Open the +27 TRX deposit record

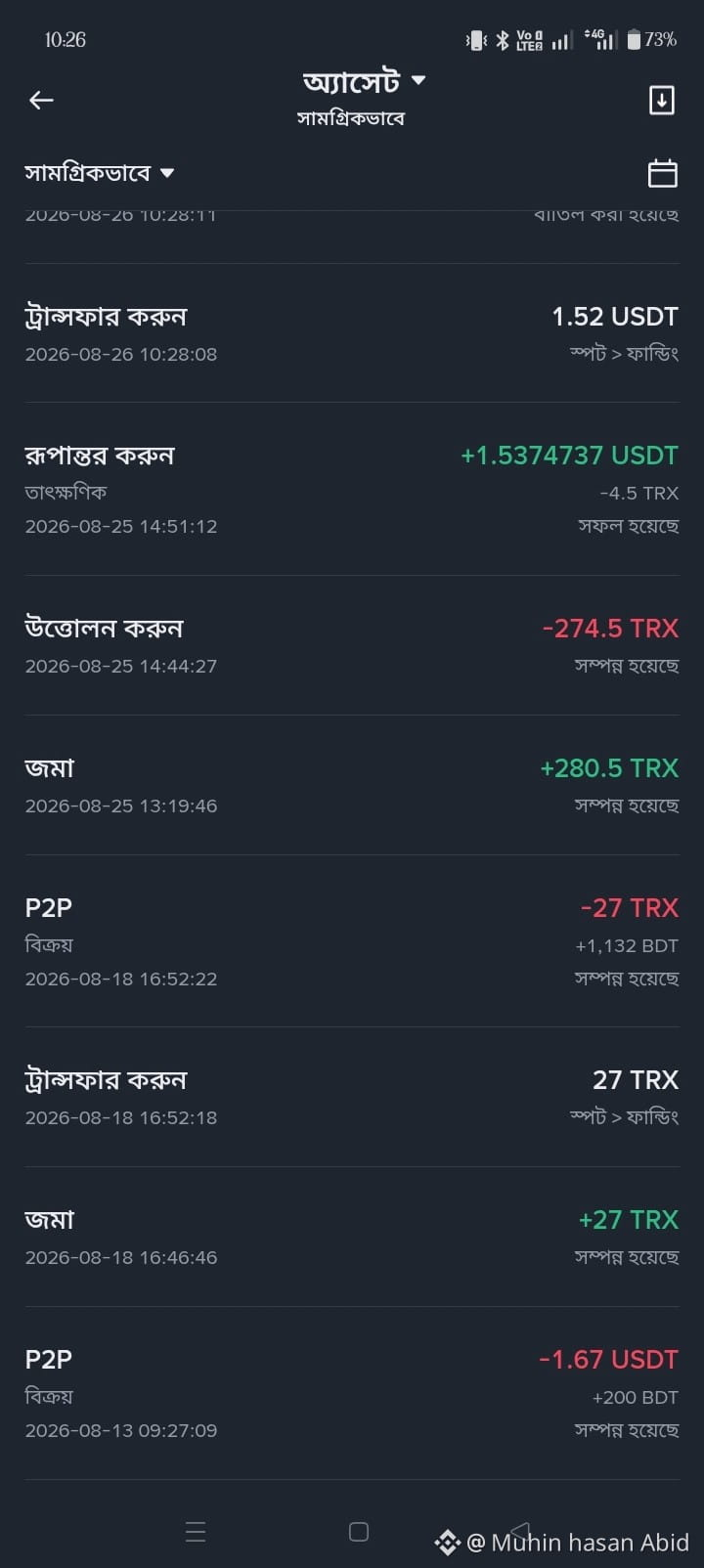point(352,1237)
